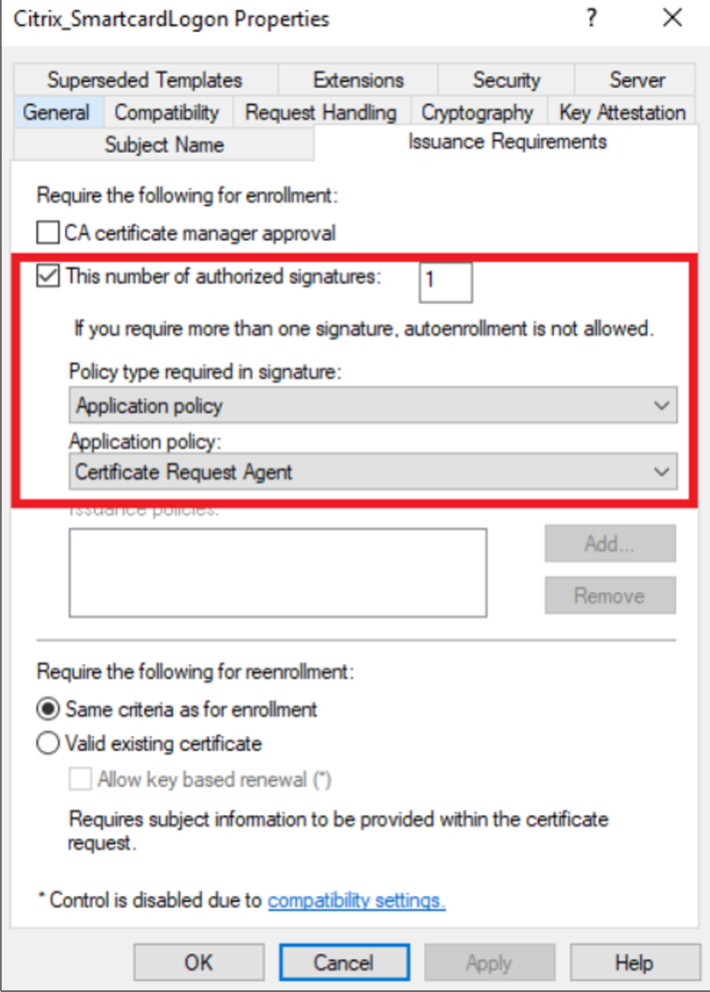Screen dimensions: 710x992
Task: Enable CA certificate manager approval checkbox
Action: coord(48,234)
